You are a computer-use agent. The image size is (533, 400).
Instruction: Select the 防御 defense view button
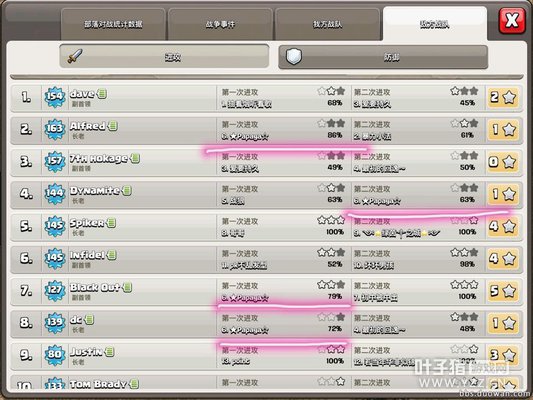click(383, 57)
